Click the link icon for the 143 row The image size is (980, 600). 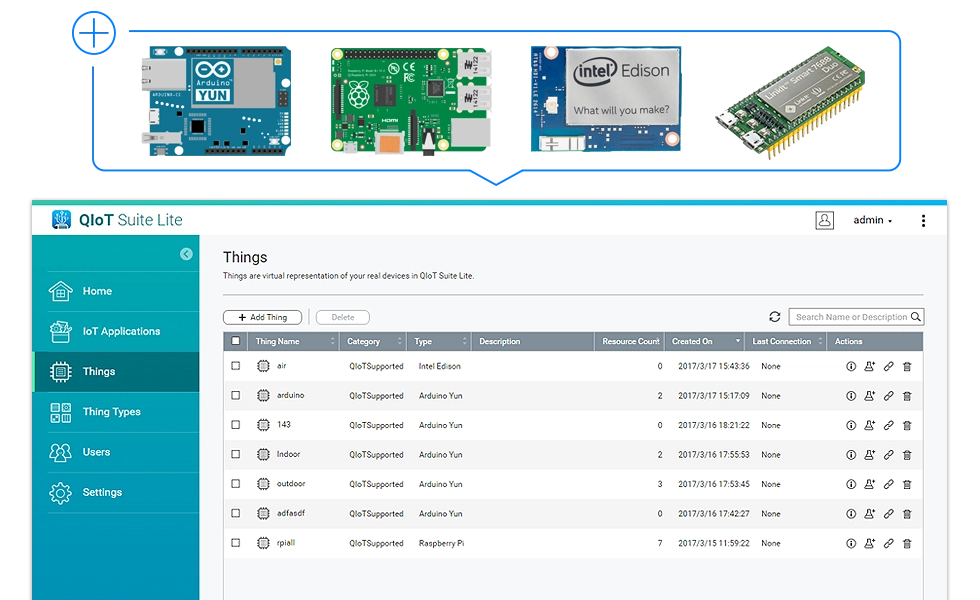point(888,425)
